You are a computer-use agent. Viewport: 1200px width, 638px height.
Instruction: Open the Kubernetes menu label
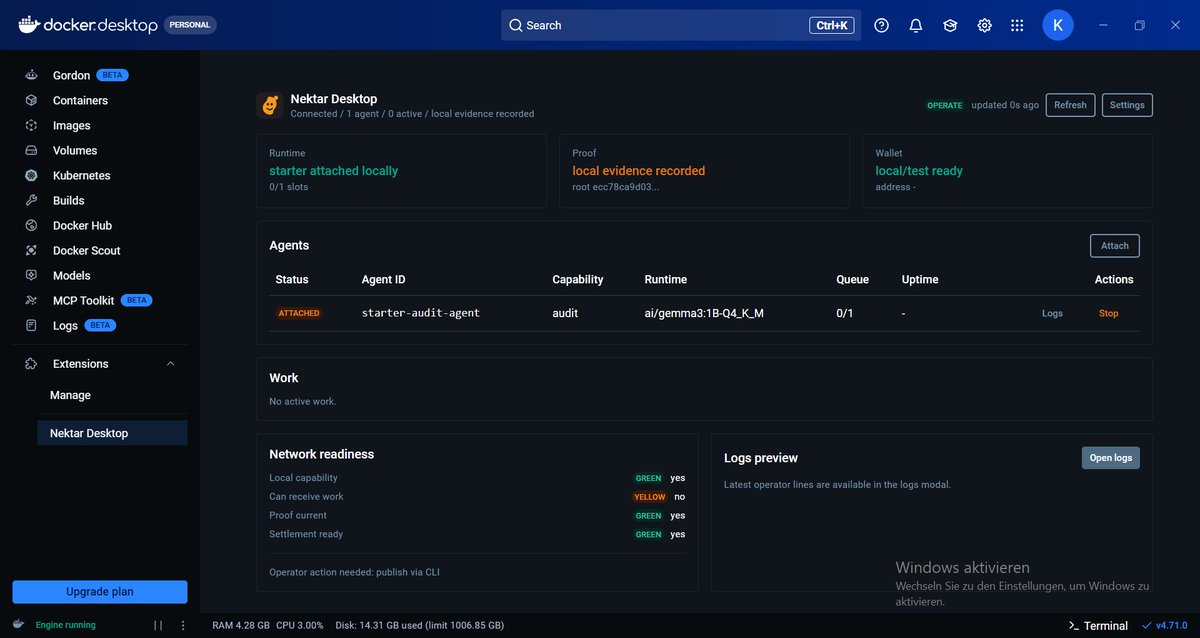(82, 175)
